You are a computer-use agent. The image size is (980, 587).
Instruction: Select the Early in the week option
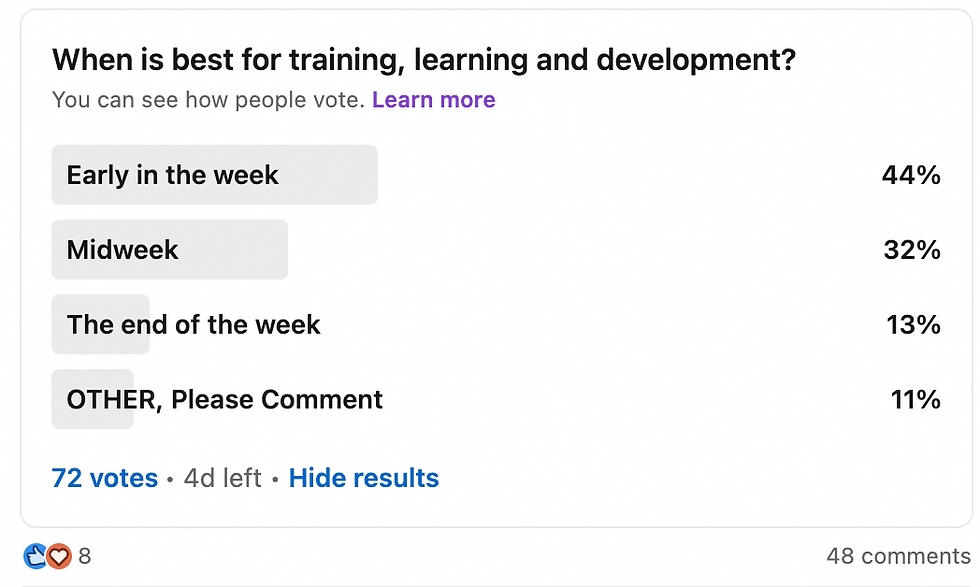pyautogui.click(x=172, y=175)
